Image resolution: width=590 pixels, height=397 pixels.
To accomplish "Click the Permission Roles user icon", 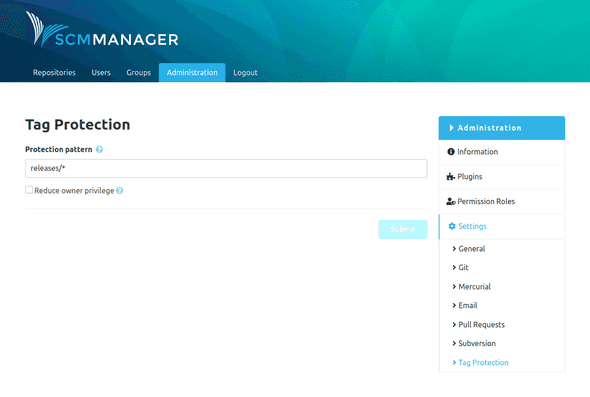I will pos(451,201).
